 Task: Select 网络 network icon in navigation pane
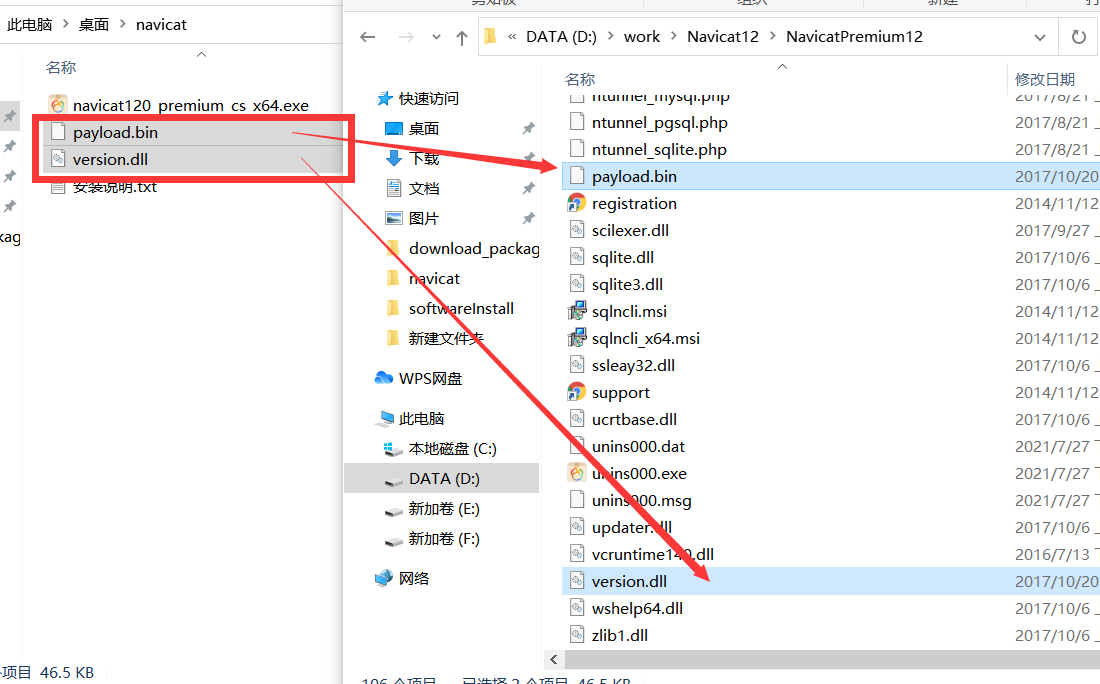pos(384,578)
